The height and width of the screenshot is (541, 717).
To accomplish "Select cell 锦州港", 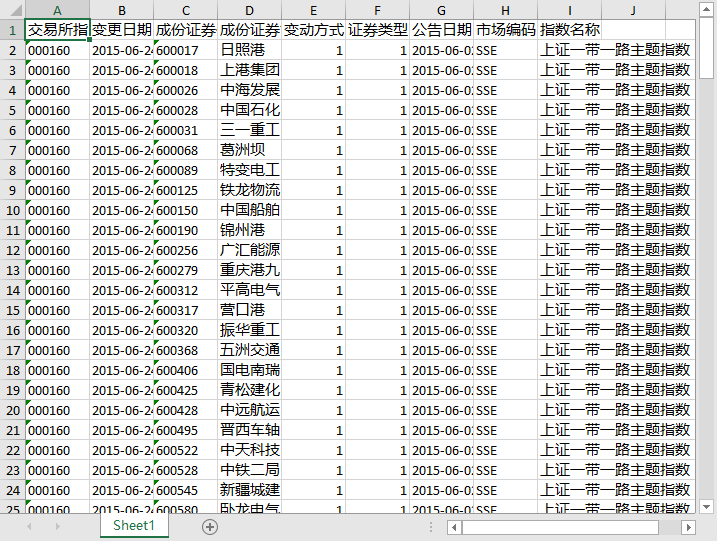I will click(250, 230).
